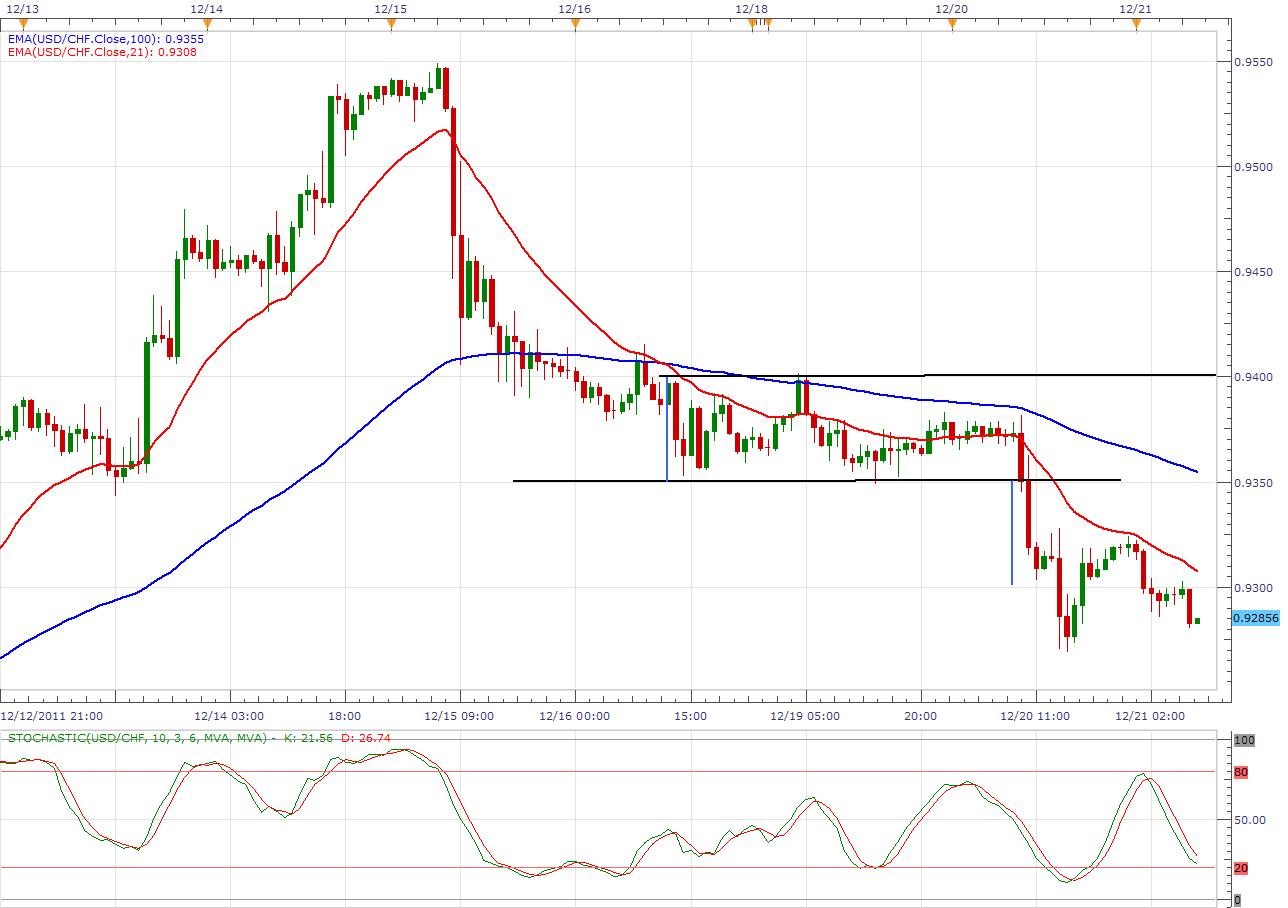
Task: Click the stochastic 100 level label
Action: pos(1243,740)
